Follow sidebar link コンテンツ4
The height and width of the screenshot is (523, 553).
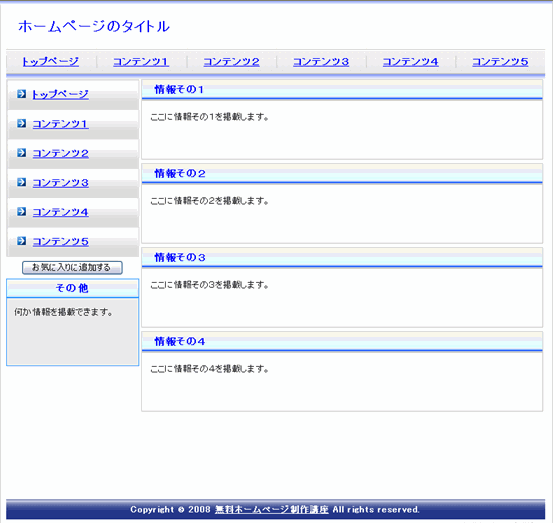click(x=60, y=212)
